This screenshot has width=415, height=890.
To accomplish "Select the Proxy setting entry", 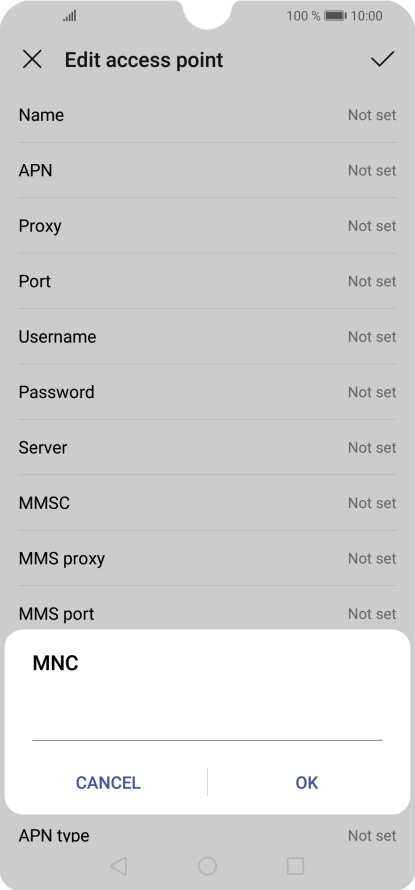I will point(207,226).
